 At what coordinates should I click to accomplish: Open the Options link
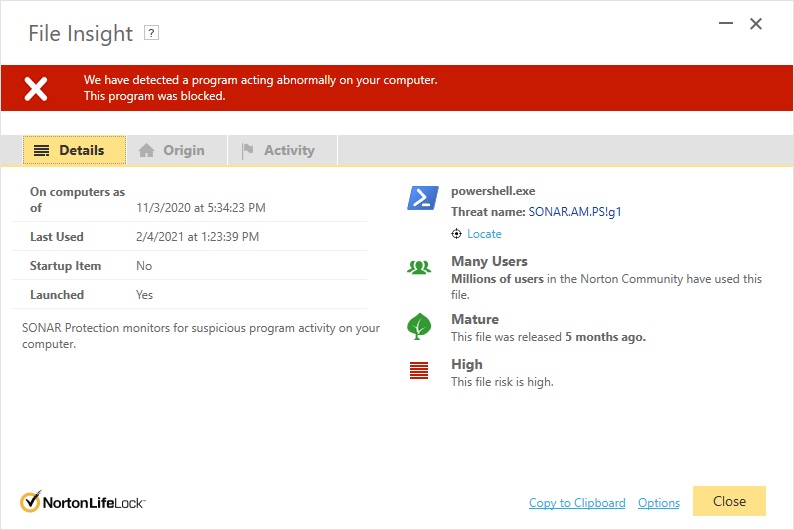coord(659,503)
